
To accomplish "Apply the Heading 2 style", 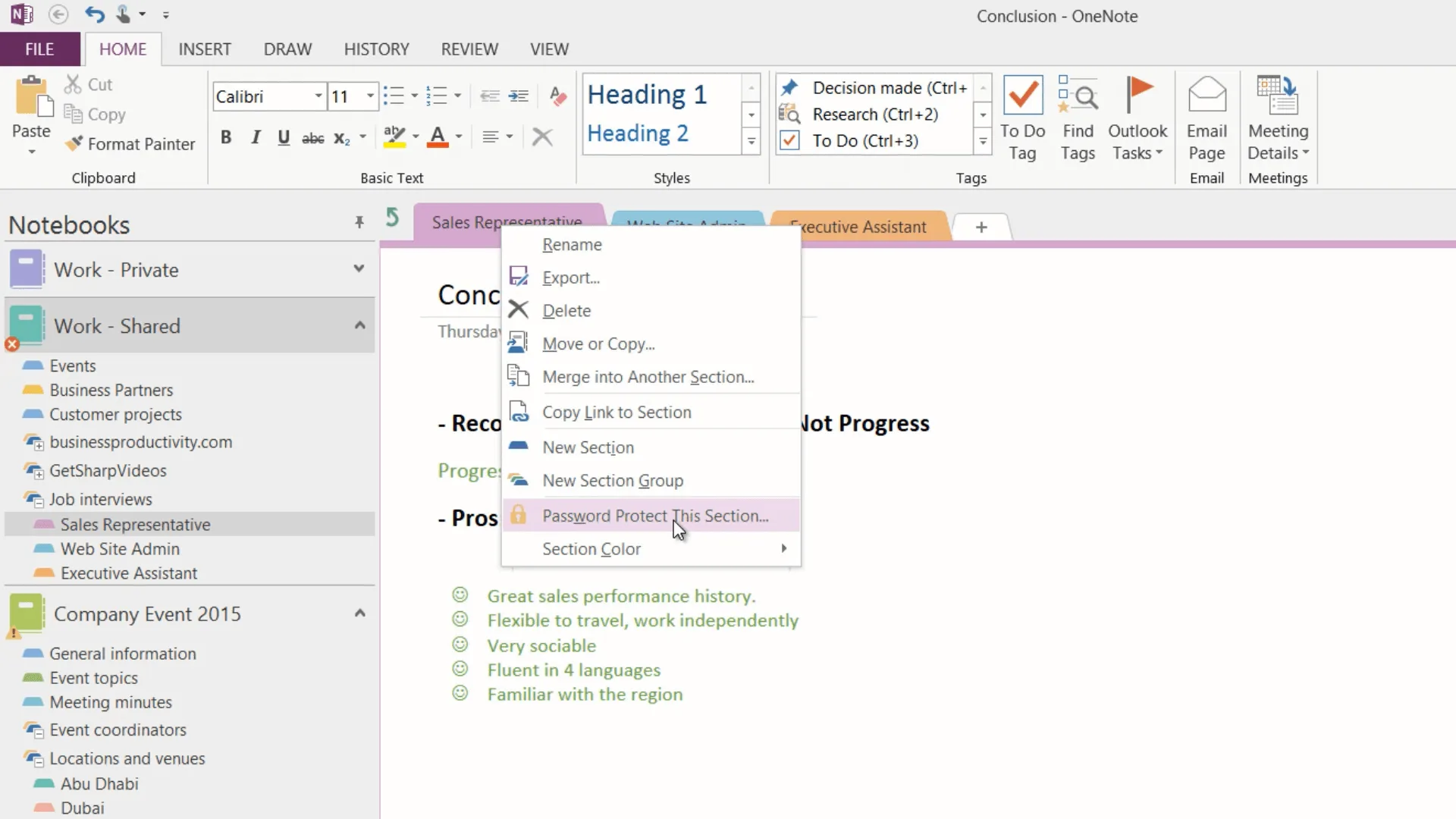I will (638, 133).
